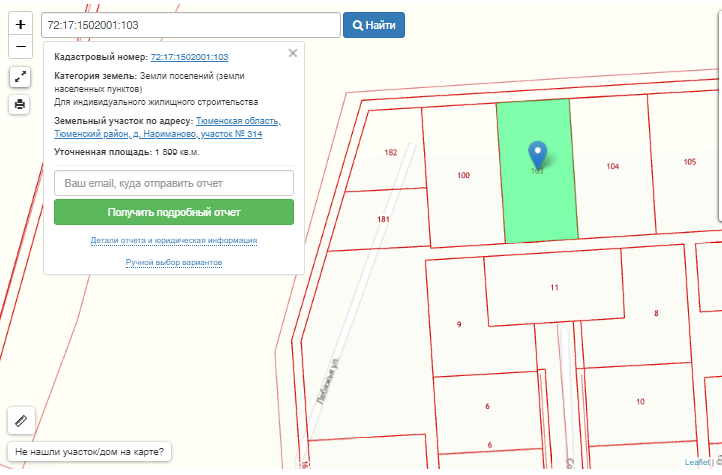Viewport: 722px width, 475px height.
Task: Open Детали отчета и юридическая информация
Action: click(173, 241)
